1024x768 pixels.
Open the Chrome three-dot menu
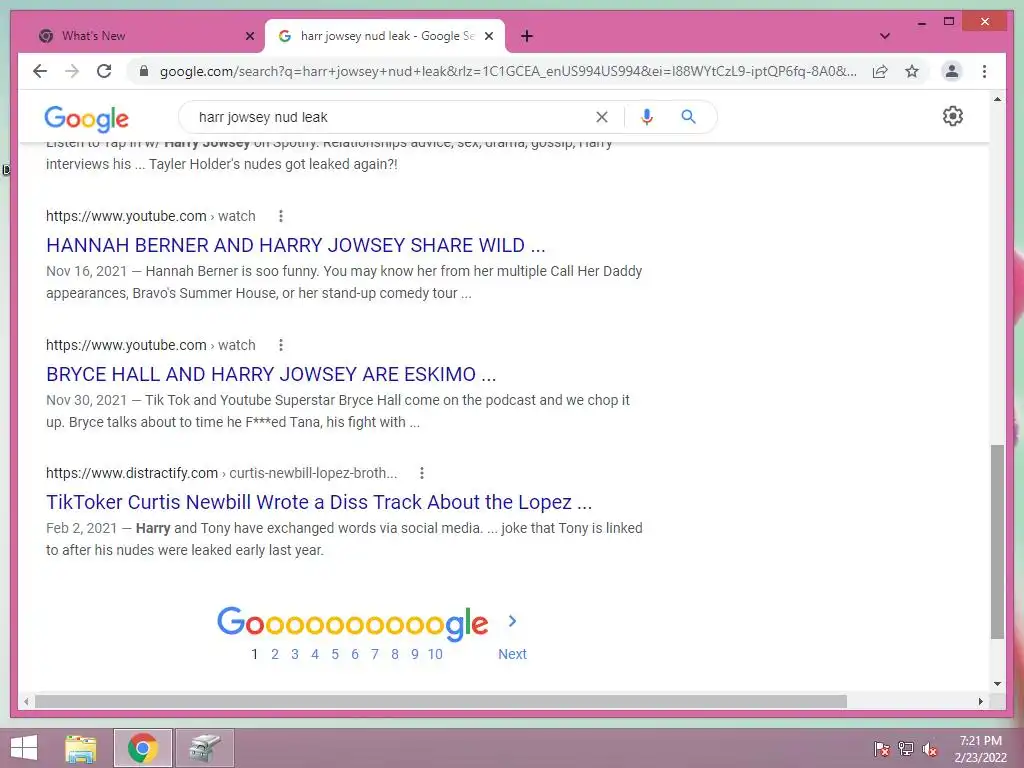[x=984, y=71]
